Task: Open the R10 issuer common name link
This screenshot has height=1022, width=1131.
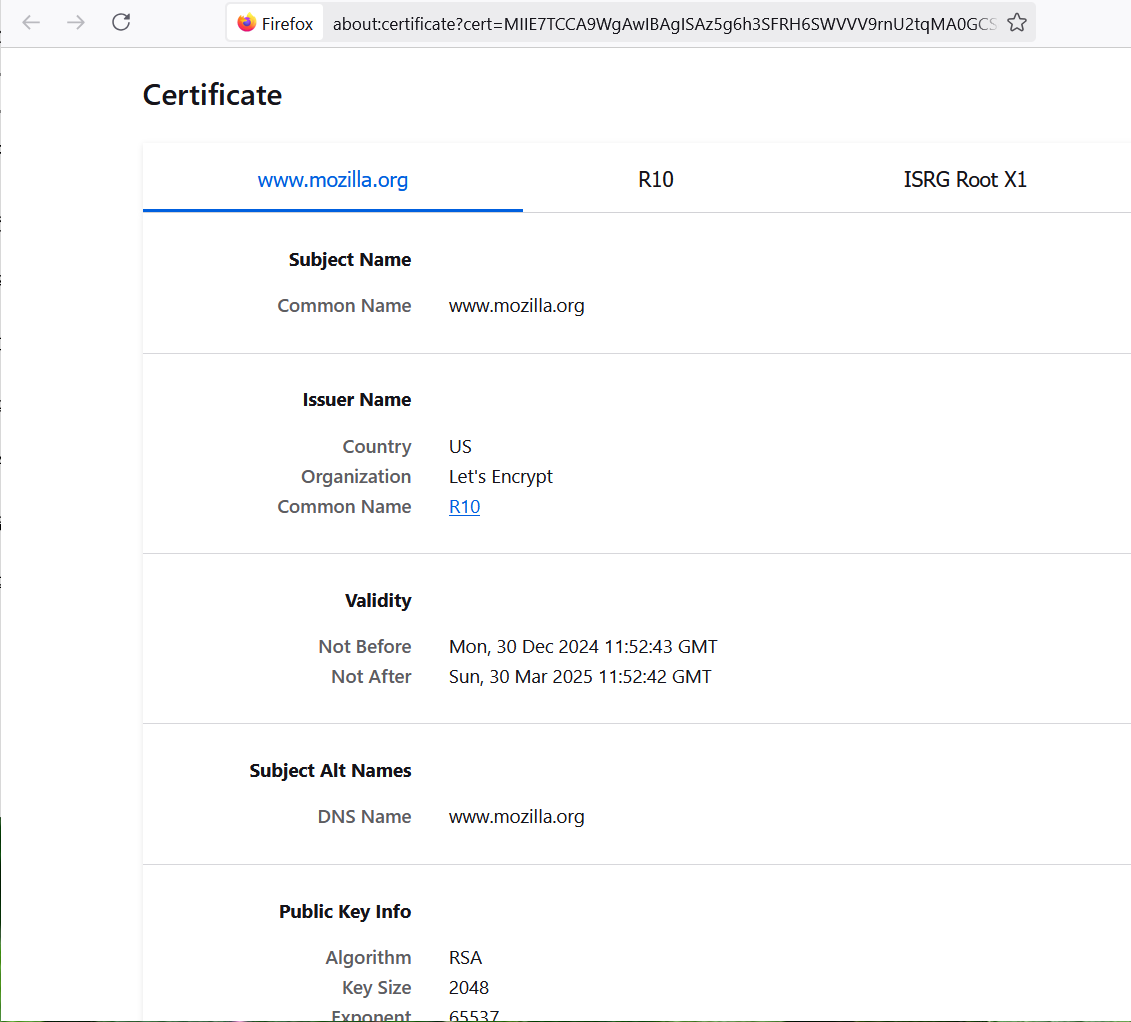Action: coord(464,506)
